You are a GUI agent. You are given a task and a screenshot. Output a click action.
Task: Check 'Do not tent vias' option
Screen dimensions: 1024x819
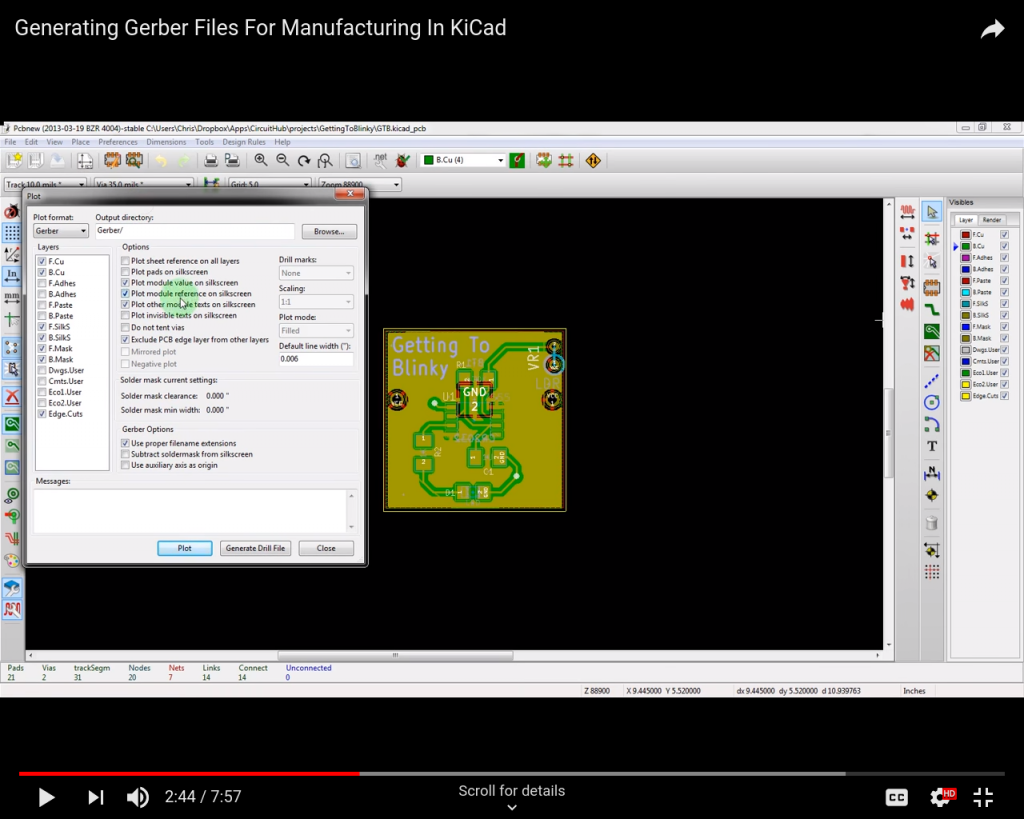click(x=125, y=327)
